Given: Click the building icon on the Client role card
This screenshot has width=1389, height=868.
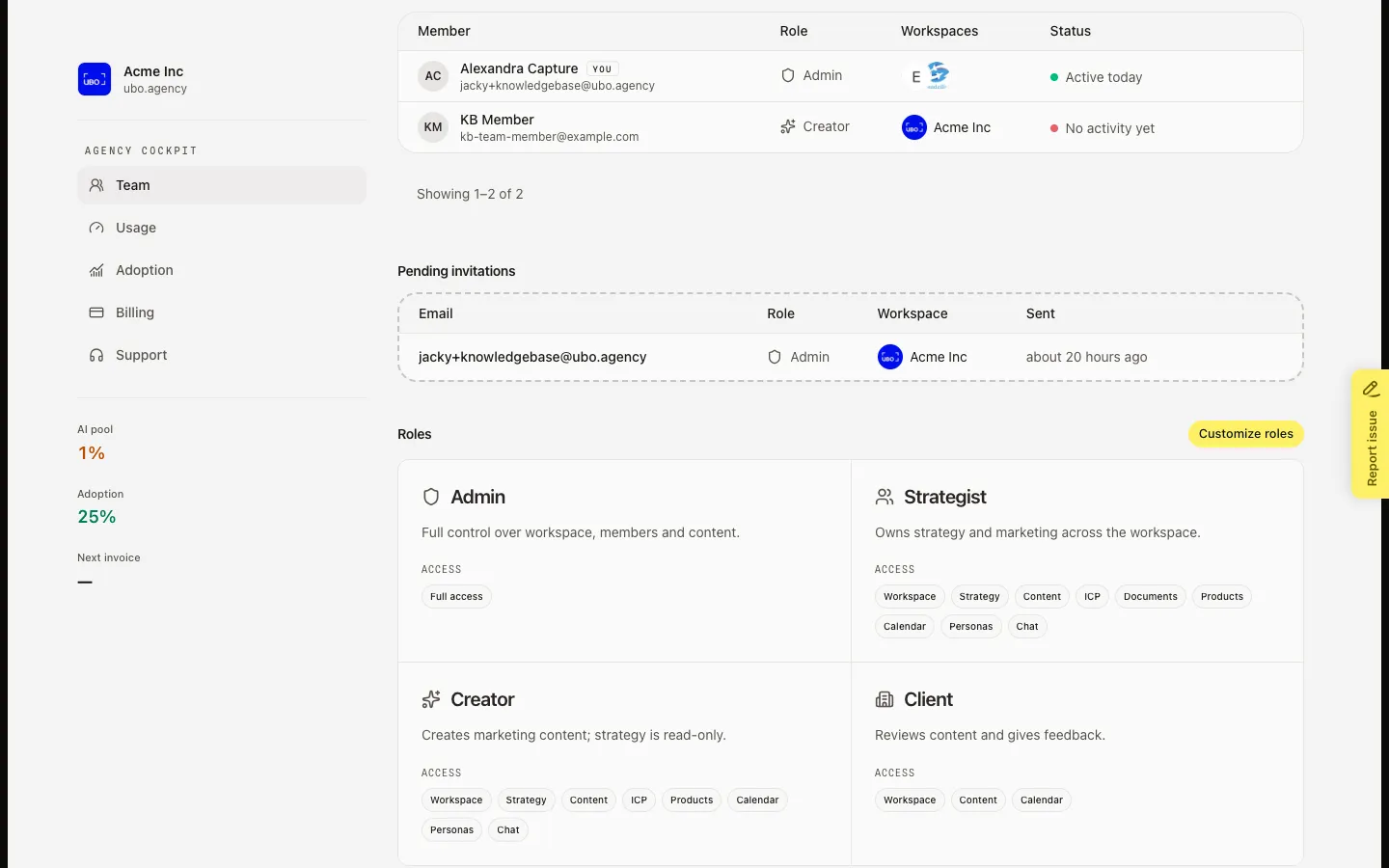Looking at the screenshot, I should pos(885,699).
